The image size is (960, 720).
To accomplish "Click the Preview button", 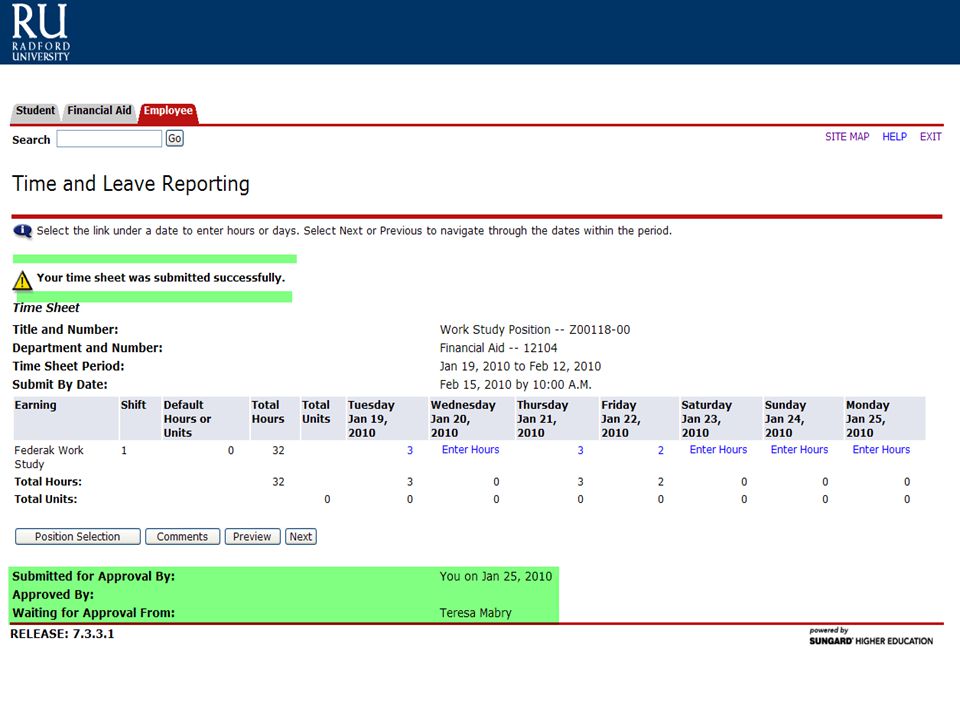I will pos(252,536).
